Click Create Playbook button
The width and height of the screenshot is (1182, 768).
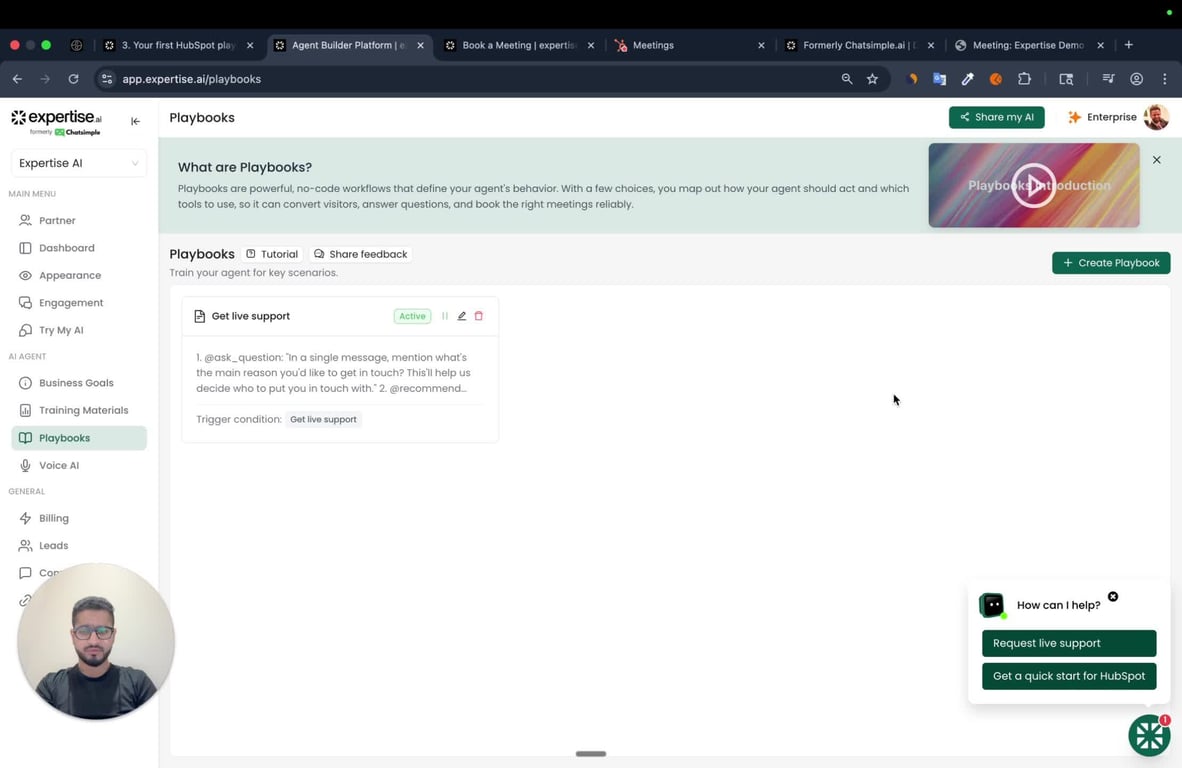(x=1110, y=263)
